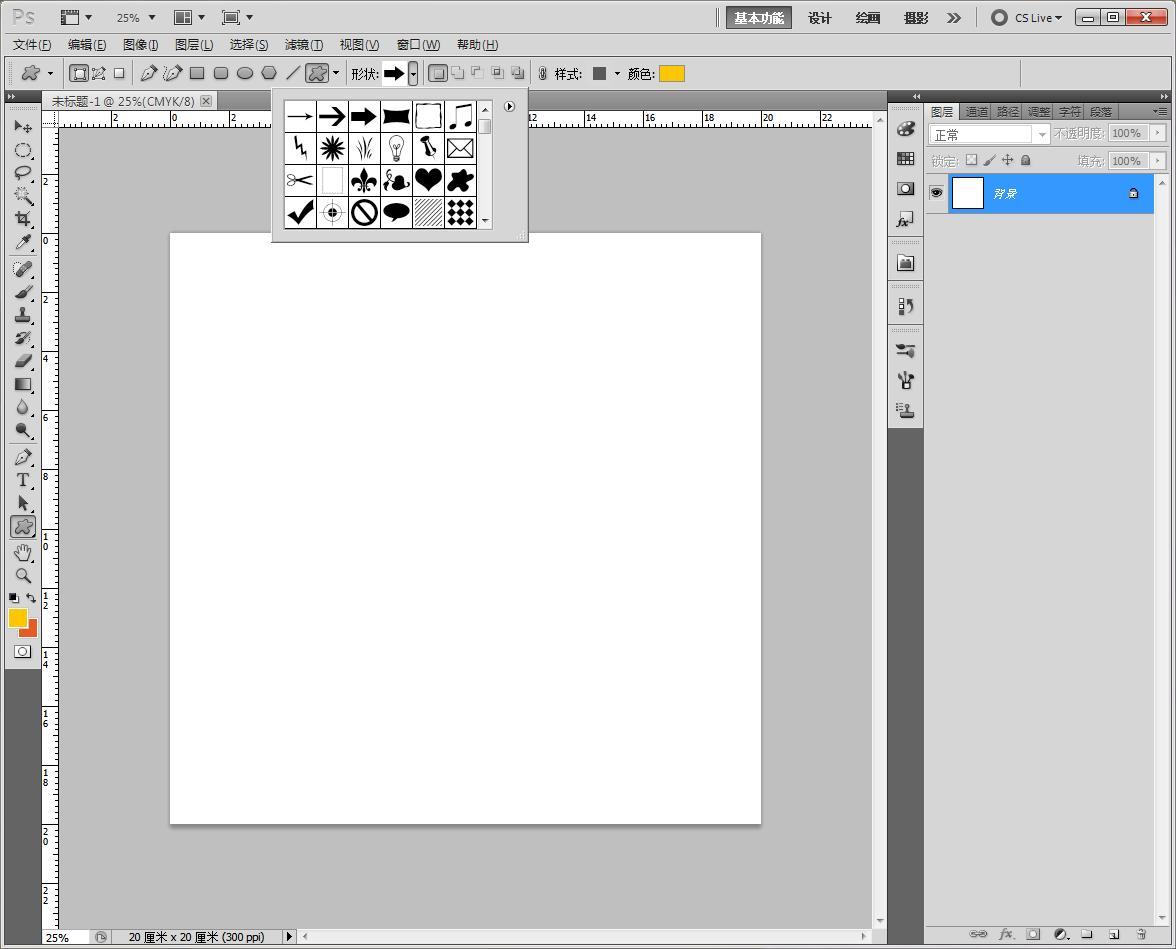
Task: Pick the Eyedropper tool
Action: (22, 243)
